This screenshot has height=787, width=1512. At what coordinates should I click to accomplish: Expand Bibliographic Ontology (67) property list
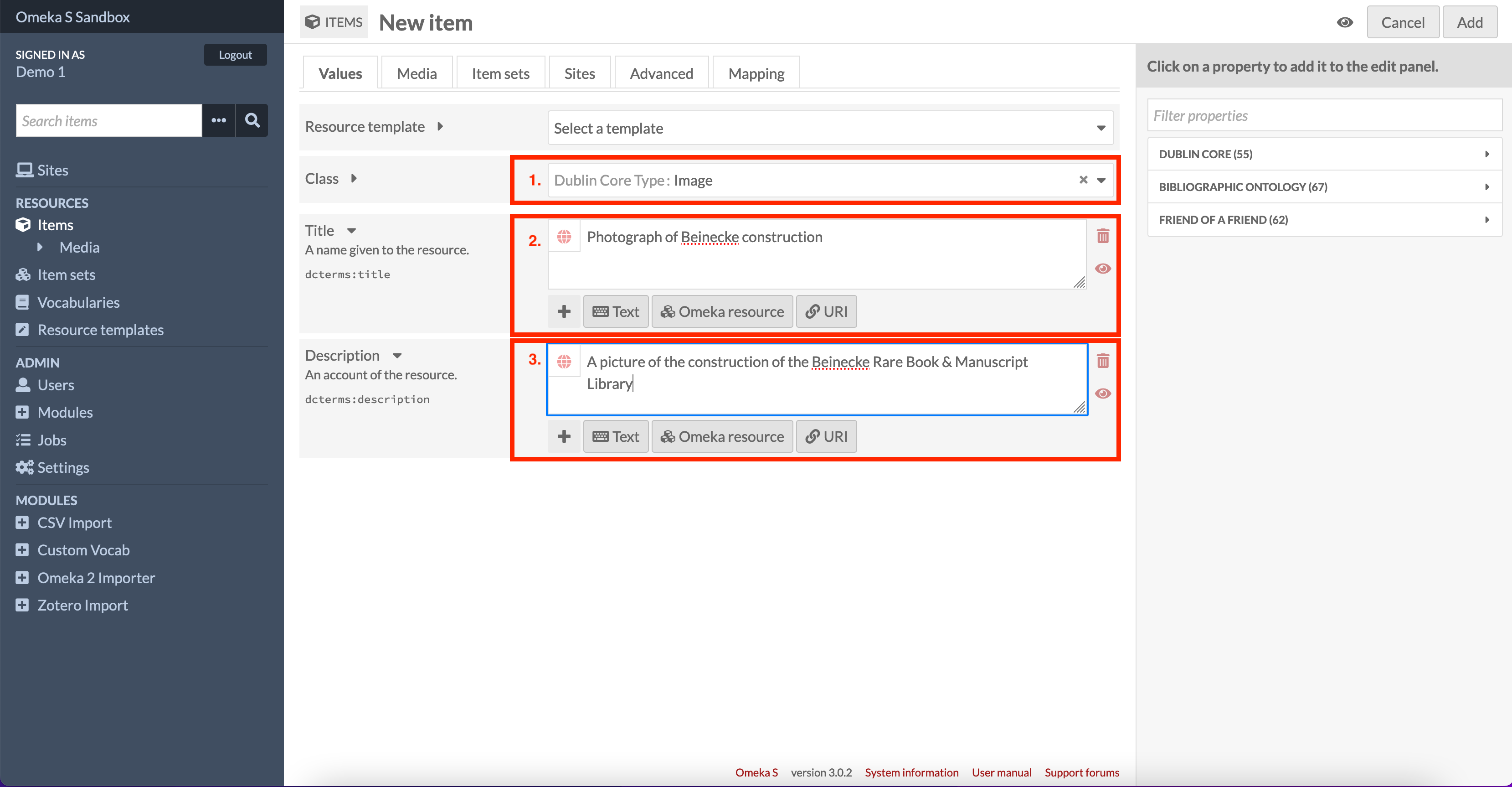(1324, 187)
